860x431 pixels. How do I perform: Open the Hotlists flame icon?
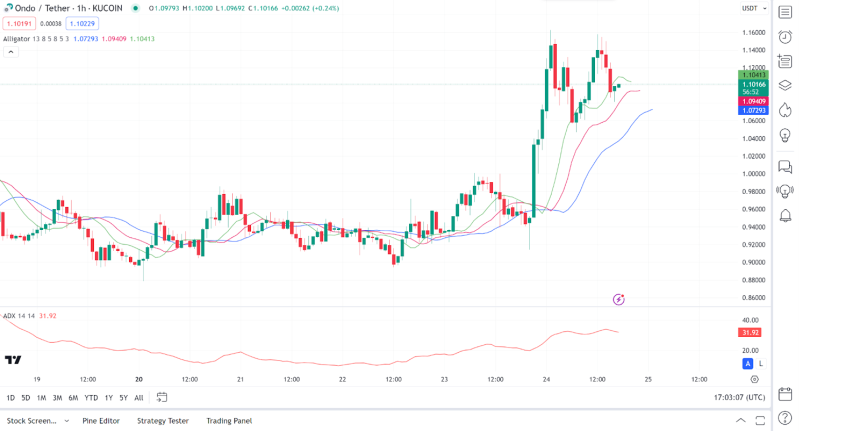tap(785, 110)
